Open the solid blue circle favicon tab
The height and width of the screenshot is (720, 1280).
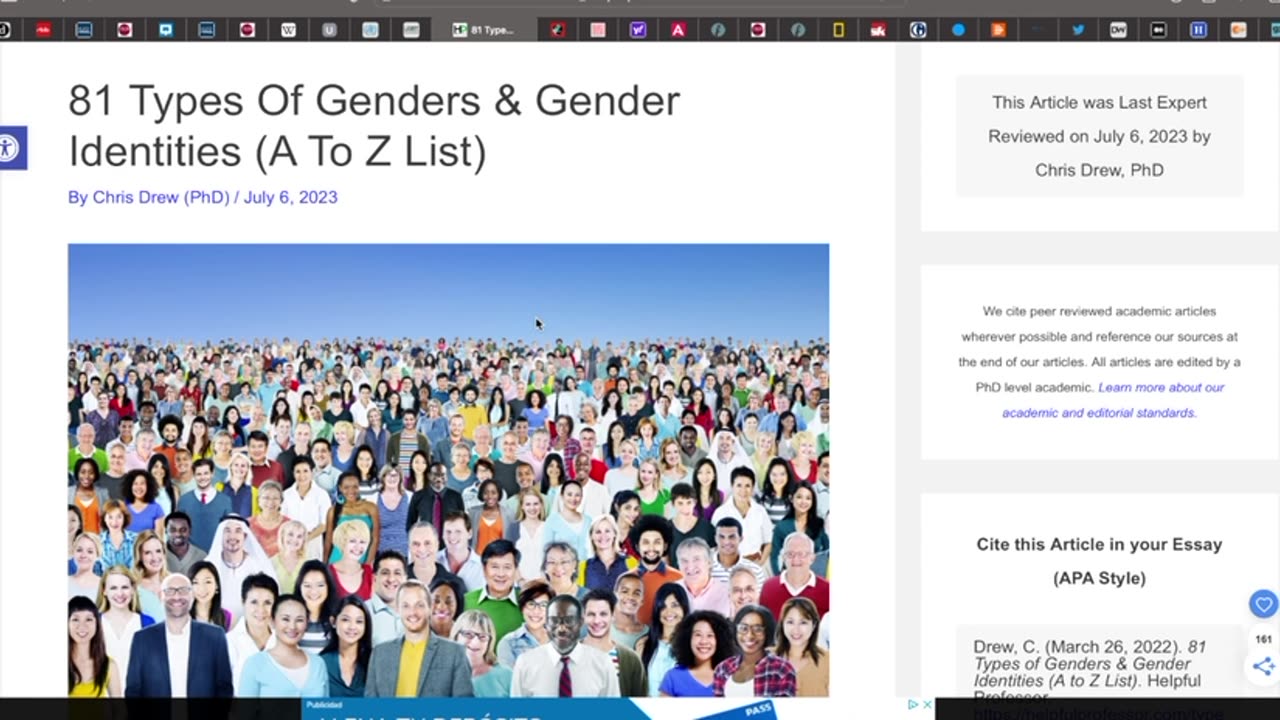click(958, 30)
